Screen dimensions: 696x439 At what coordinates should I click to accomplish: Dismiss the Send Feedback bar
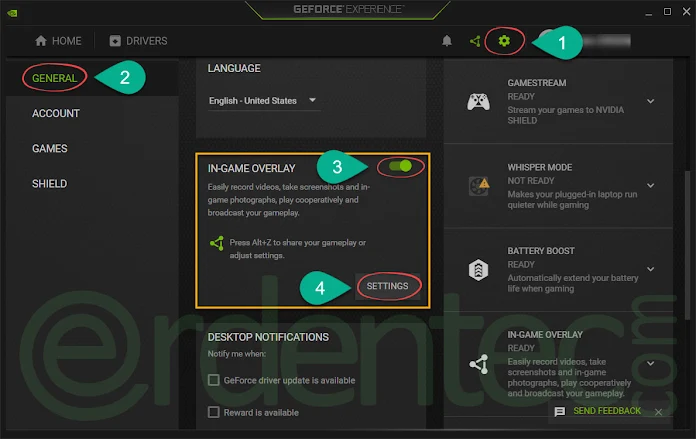click(x=658, y=412)
